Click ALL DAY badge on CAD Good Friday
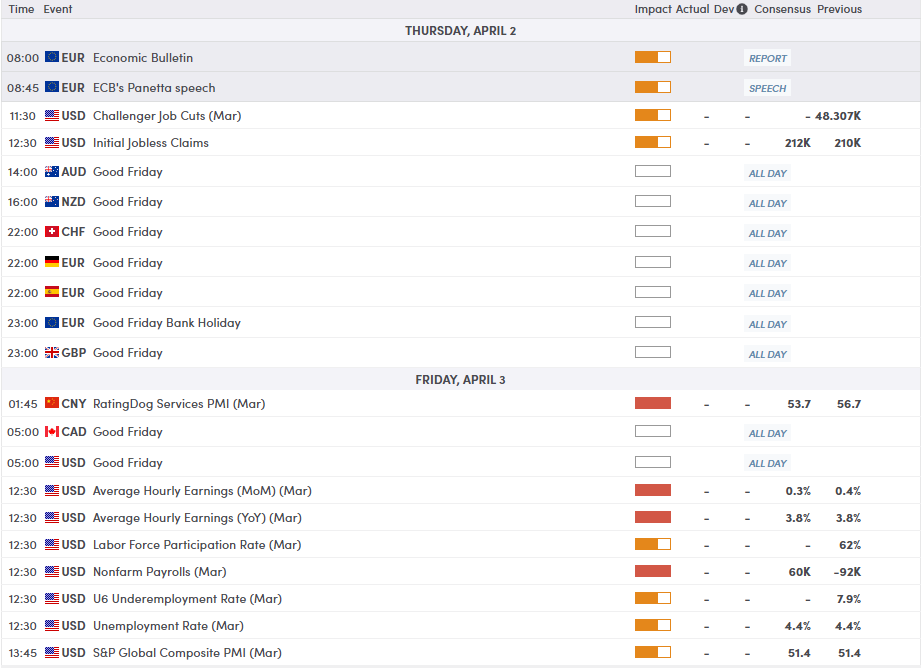Image resolution: width=921 pixels, height=668 pixels. [767, 434]
